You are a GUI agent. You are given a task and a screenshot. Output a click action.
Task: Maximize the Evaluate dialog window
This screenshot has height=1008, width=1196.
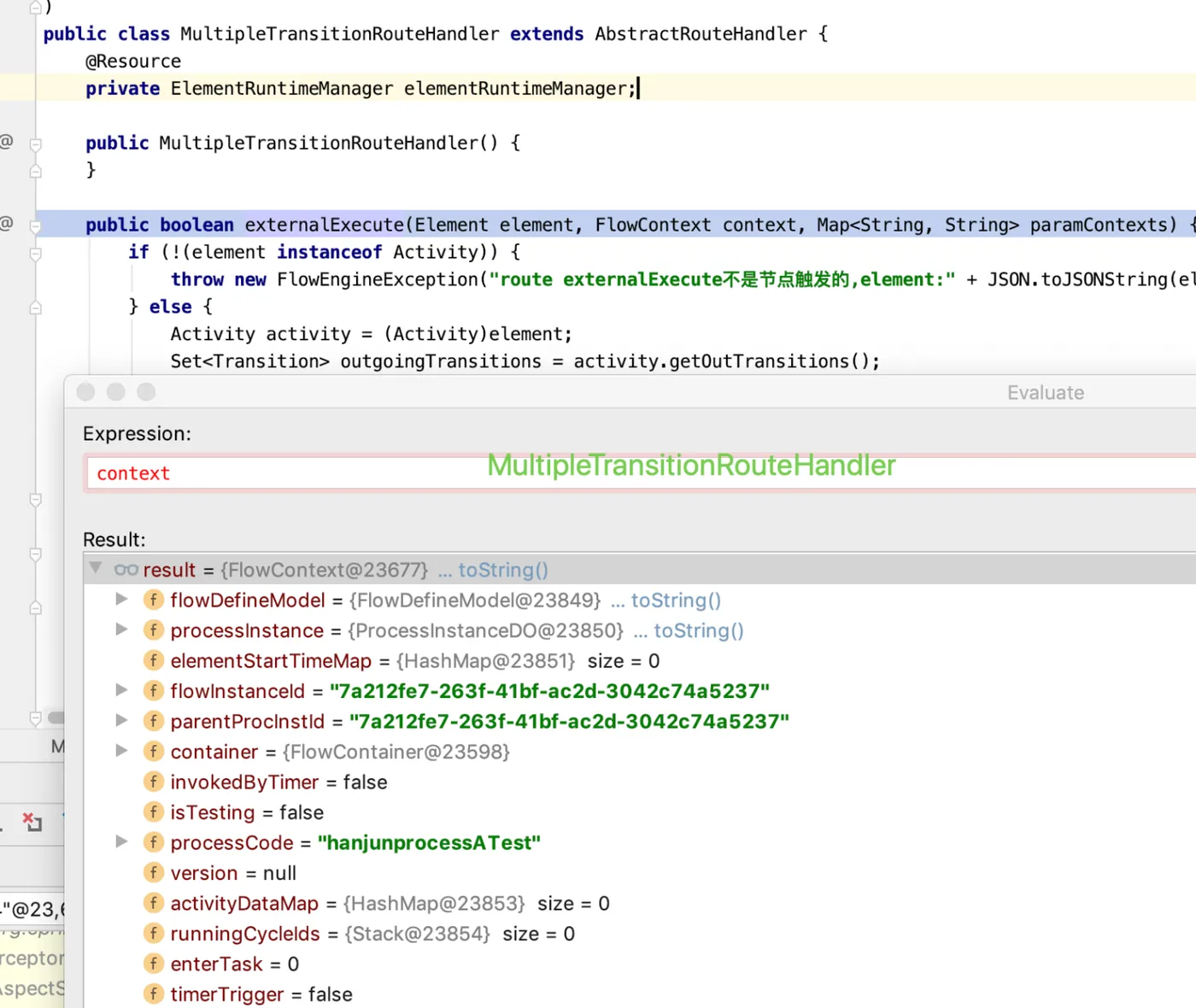(147, 391)
